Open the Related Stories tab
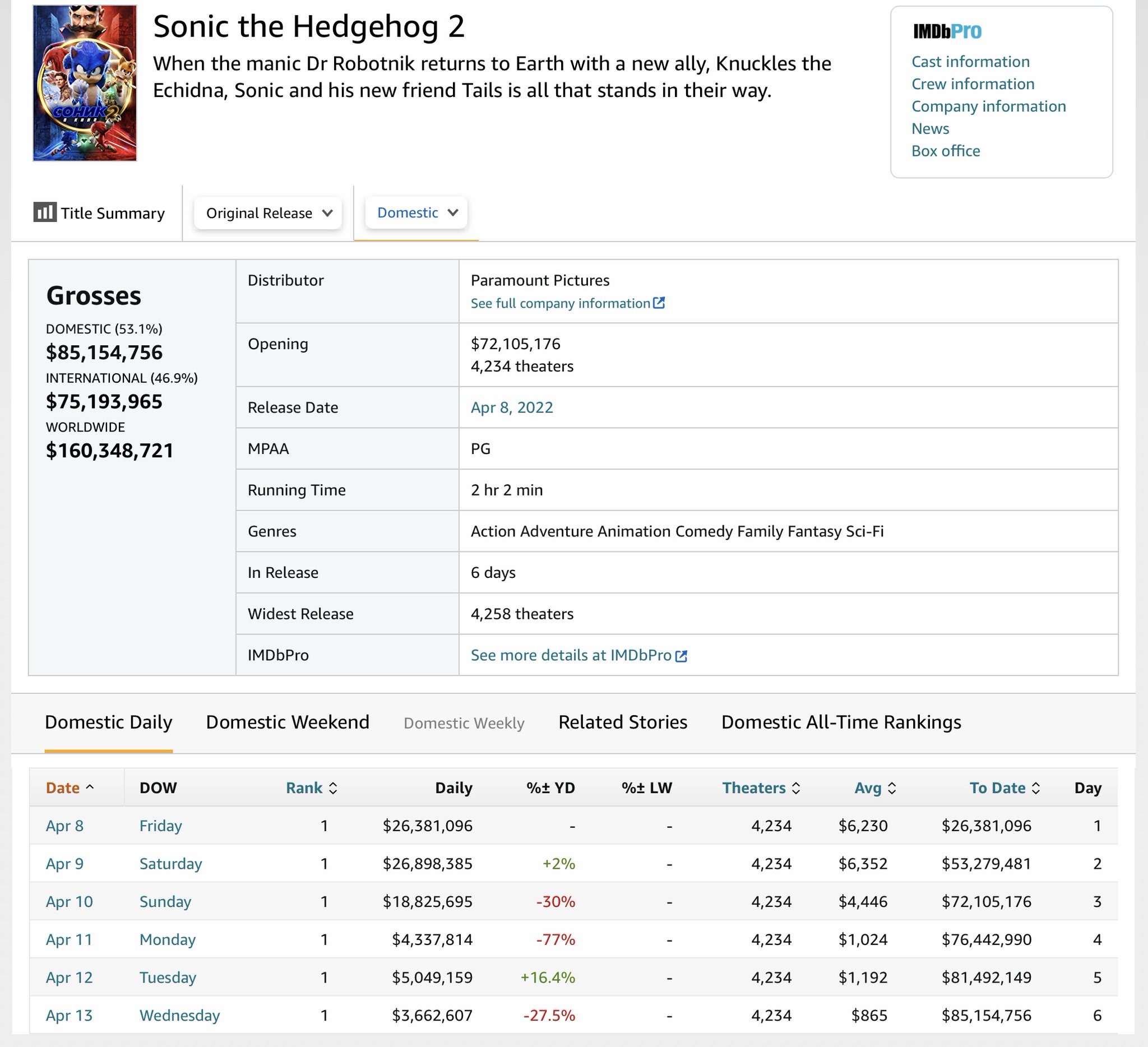The image size is (1148, 1047). 622,722
